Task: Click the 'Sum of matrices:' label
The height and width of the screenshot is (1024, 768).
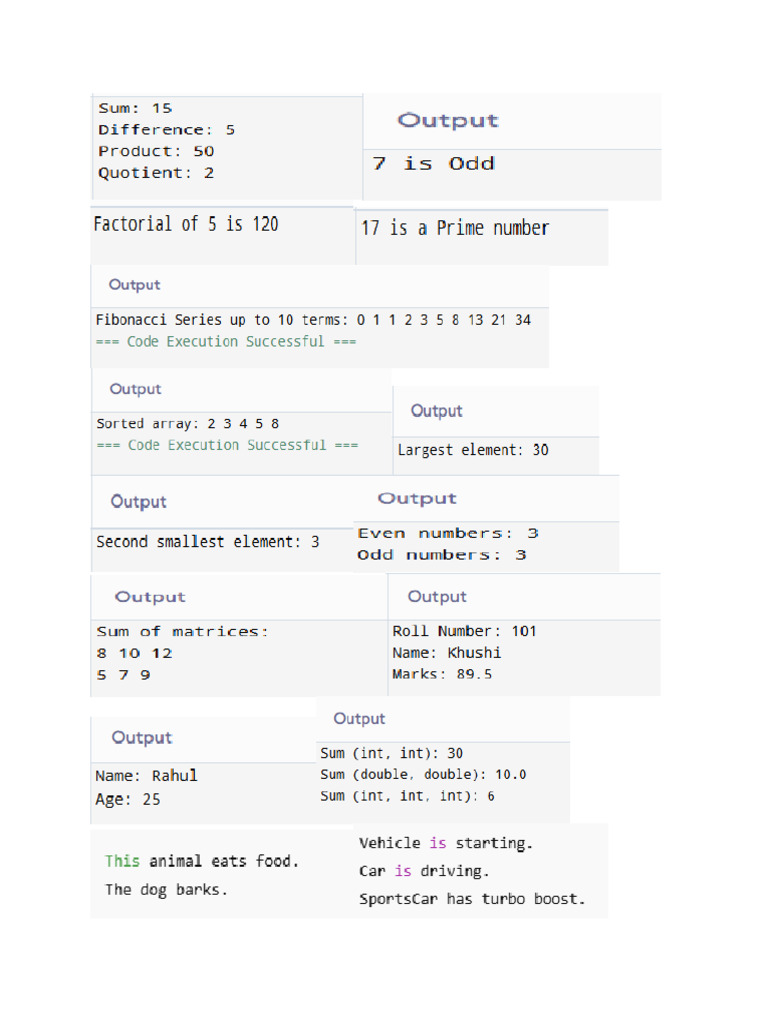Action: coord(182,632)
